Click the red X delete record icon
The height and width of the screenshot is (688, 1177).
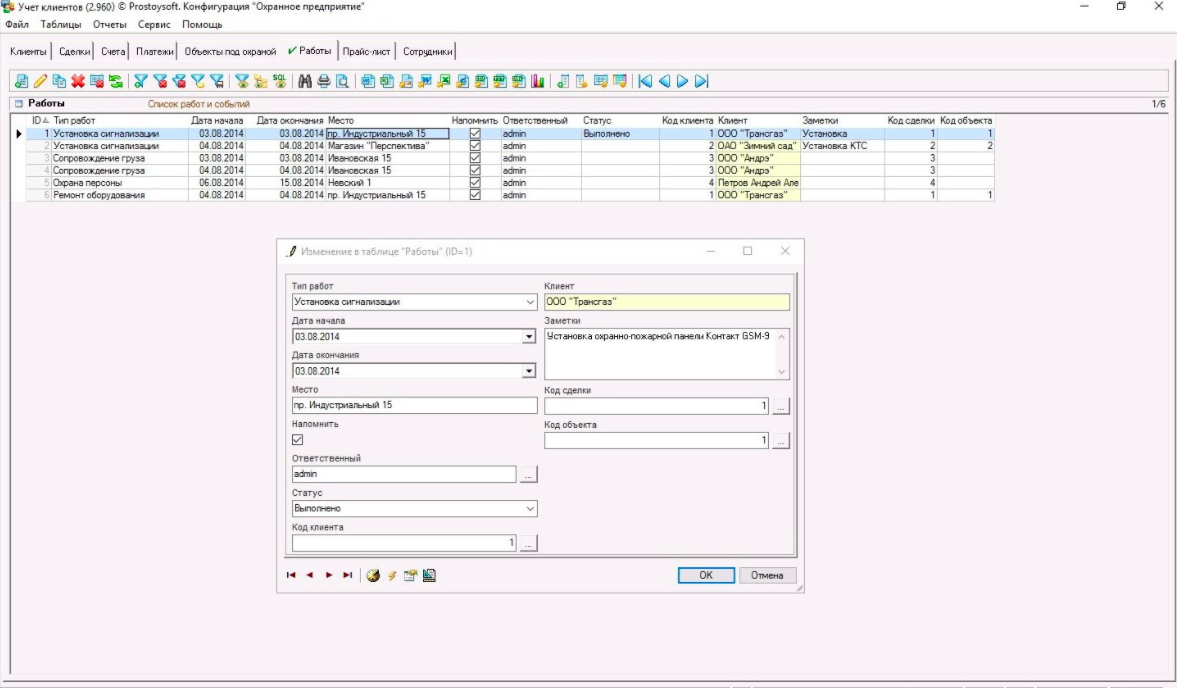pyautogui.click(x=78, y=81)
